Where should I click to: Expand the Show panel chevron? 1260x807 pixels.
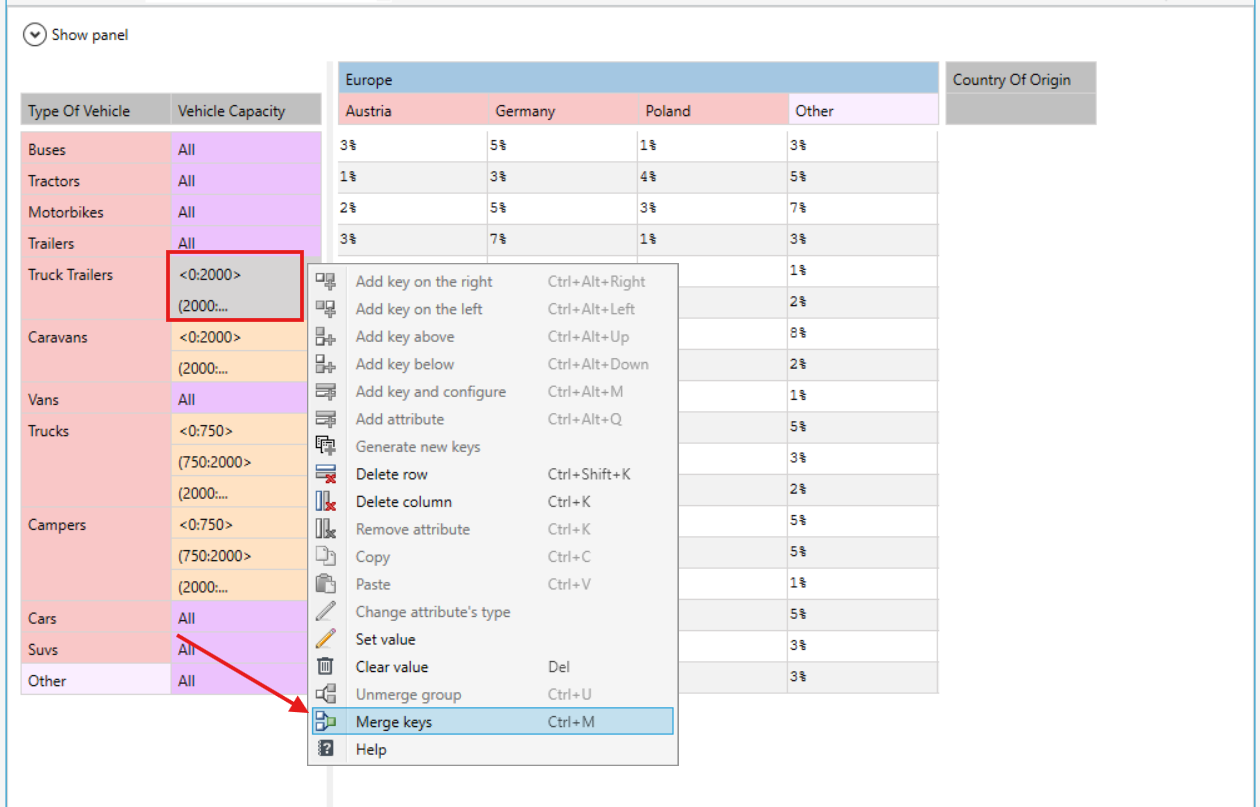tap(35, 35)
